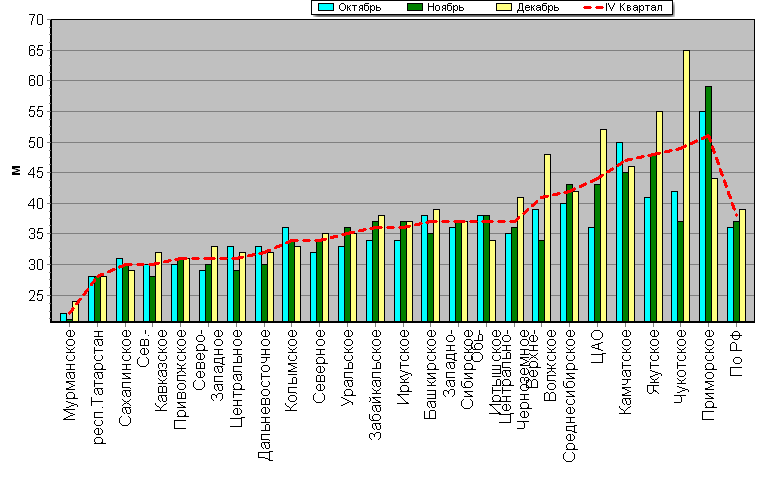
Task: Select the Декабрь legend label
Action: [x=538, y=7]
